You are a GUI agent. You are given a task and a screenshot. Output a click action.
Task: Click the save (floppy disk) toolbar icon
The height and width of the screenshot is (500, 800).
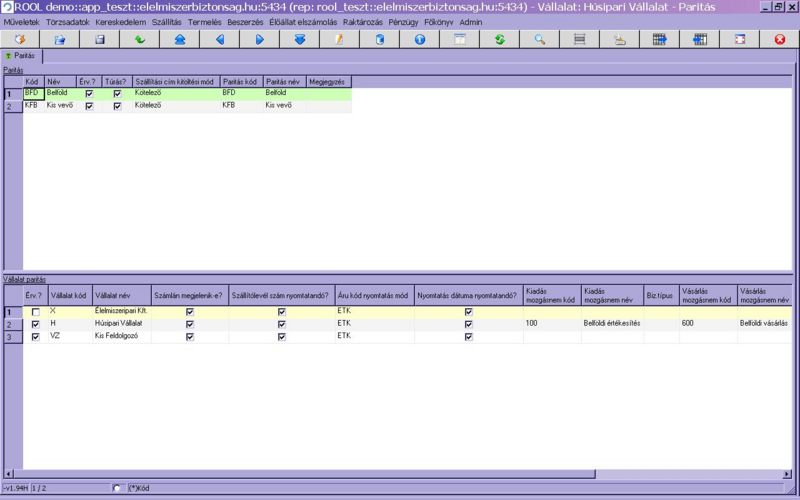pyautogui.click(x=100, y=40)
